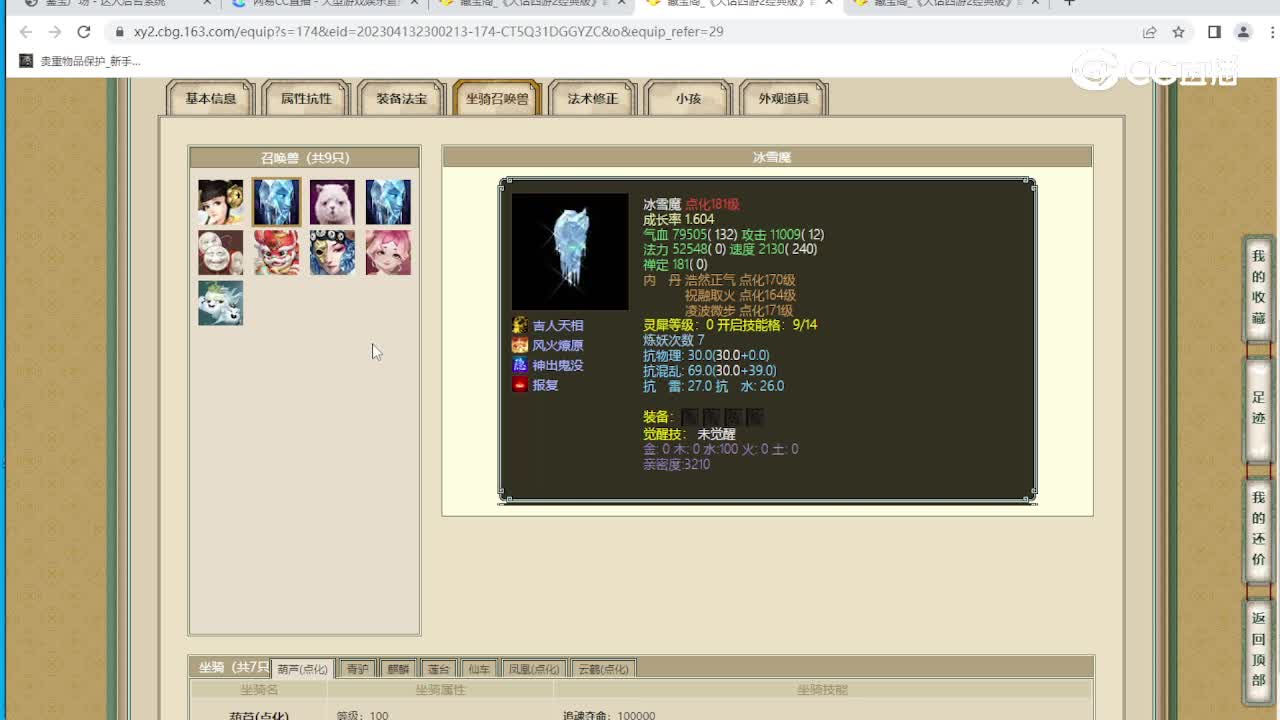Click the browser forward arrow

pyautogui.click(x=55, y=32)
